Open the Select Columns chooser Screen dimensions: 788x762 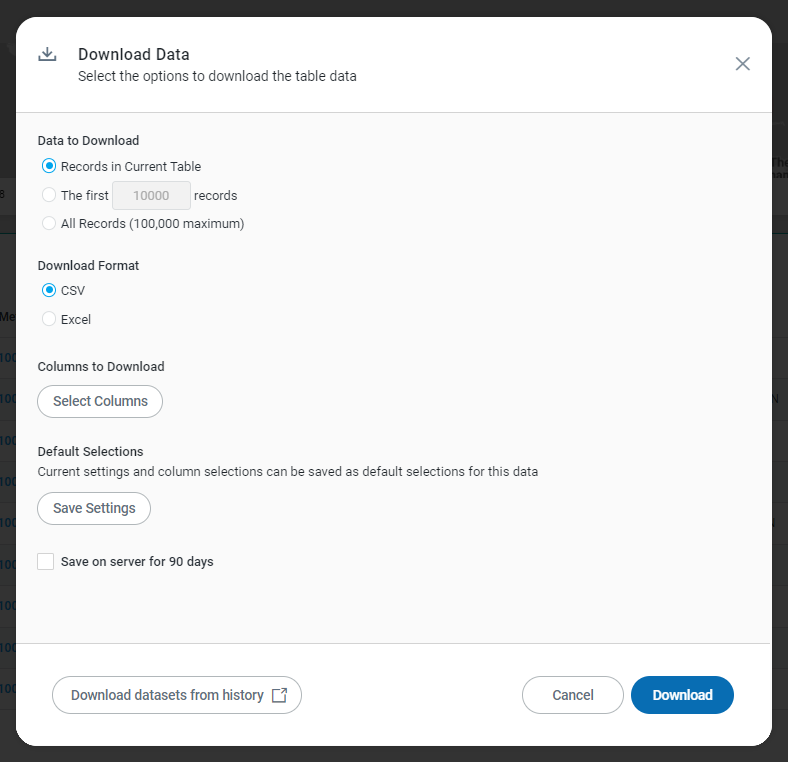click(x=100, y=401)
